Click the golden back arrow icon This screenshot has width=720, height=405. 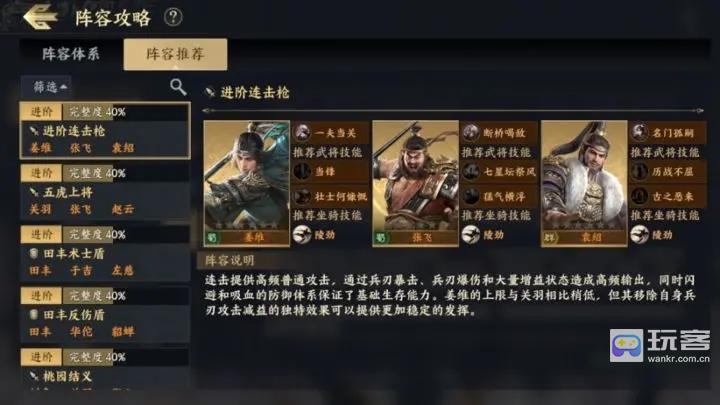(x=40, y=17)
